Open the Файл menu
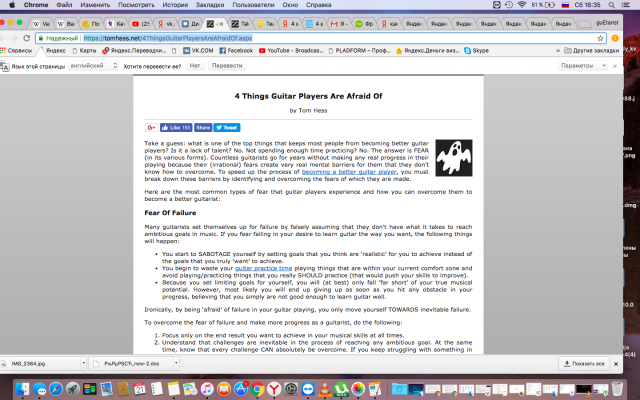The height and width of the screenshot is (400, 640). [x=64, y=5]
